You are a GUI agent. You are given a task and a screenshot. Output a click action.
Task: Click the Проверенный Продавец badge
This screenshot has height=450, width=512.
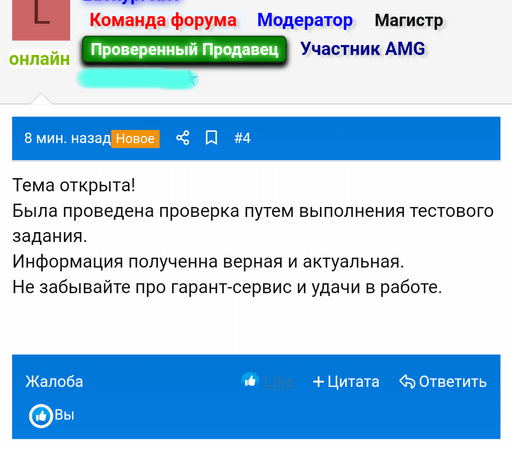coord(184,50)
